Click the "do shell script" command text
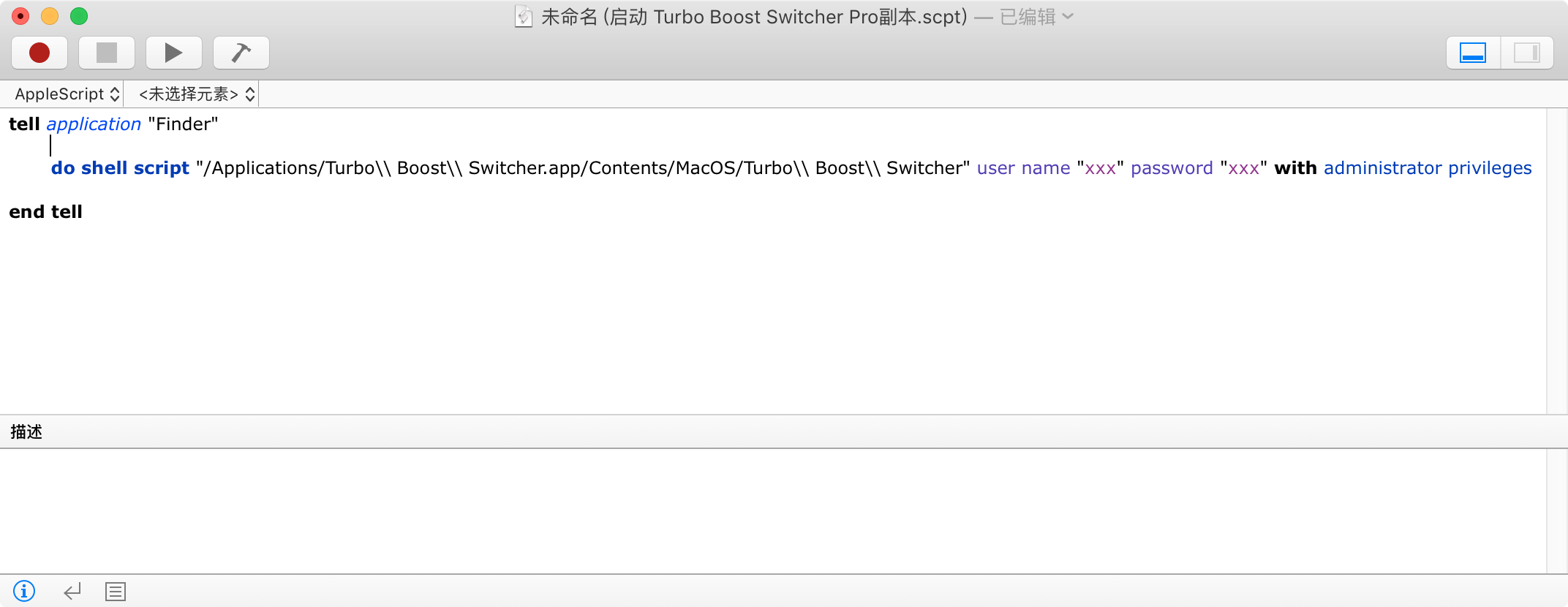The height and width of the screenshot is (607, 1568). (120, 167)
